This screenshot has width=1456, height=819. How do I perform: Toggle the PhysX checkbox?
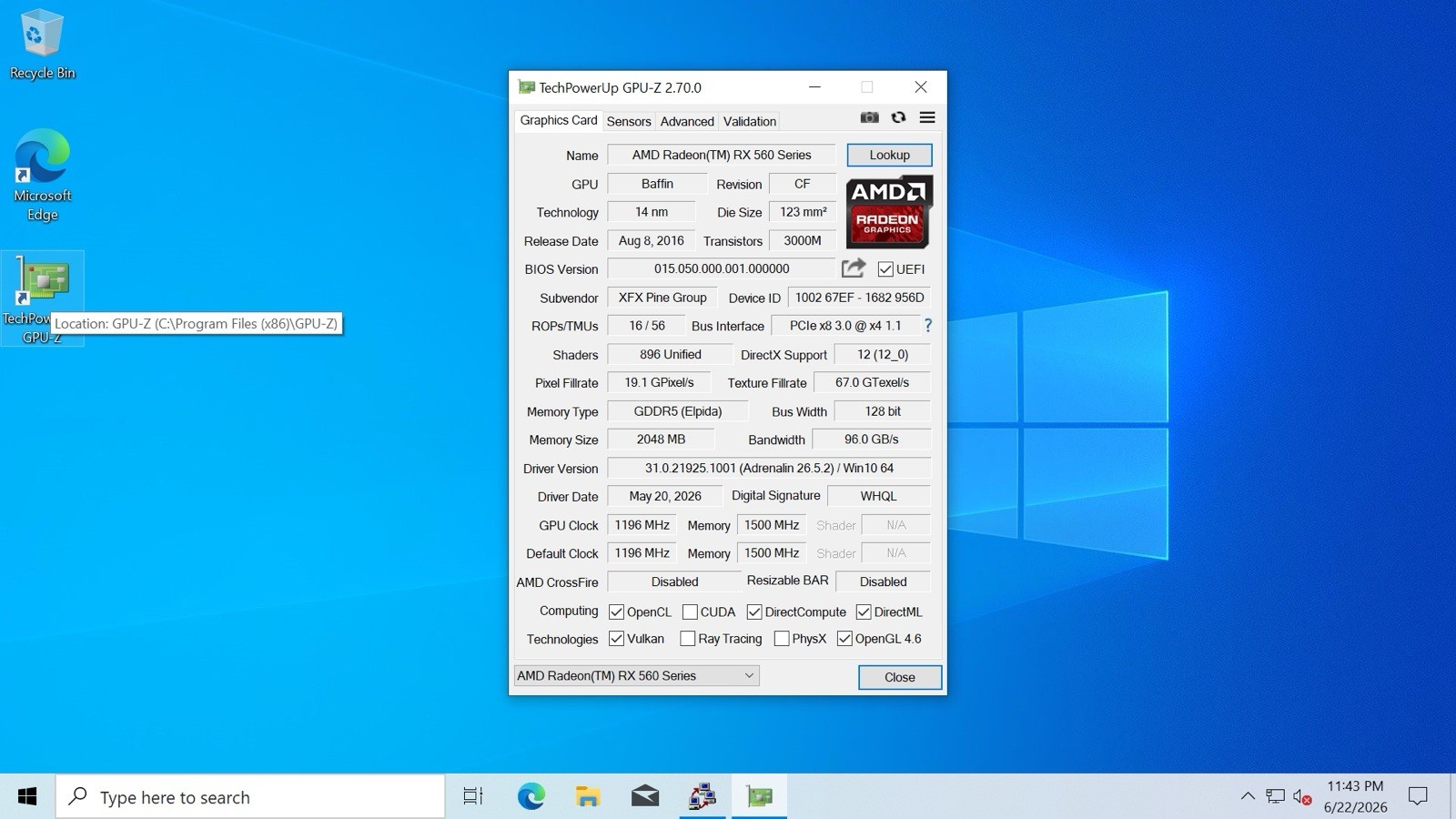782,639
